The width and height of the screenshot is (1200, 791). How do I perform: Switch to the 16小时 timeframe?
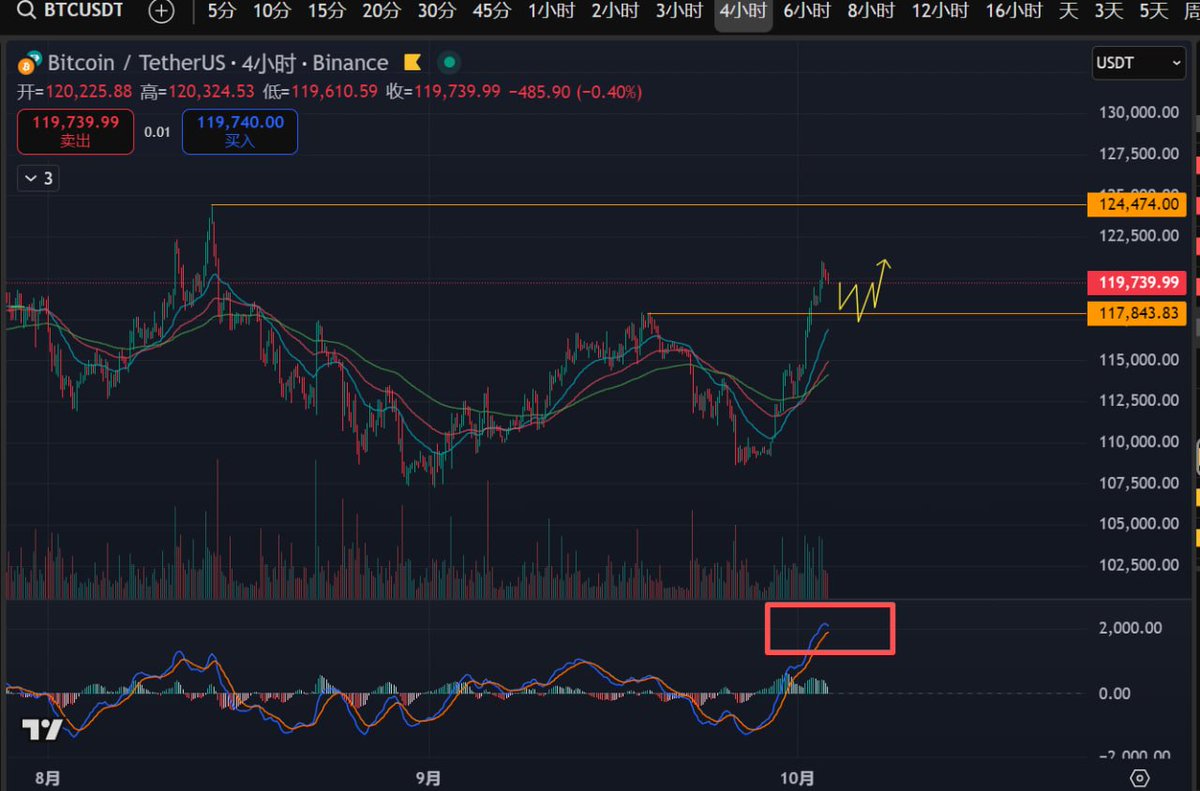pos(1014,12)
